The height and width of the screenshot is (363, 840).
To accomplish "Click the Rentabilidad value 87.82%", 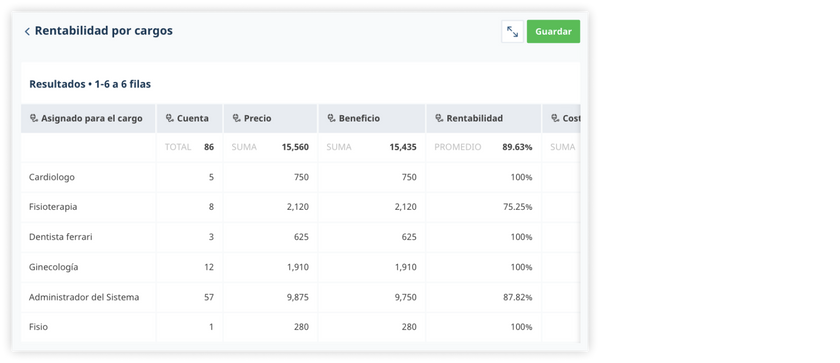I will [518, 297].
